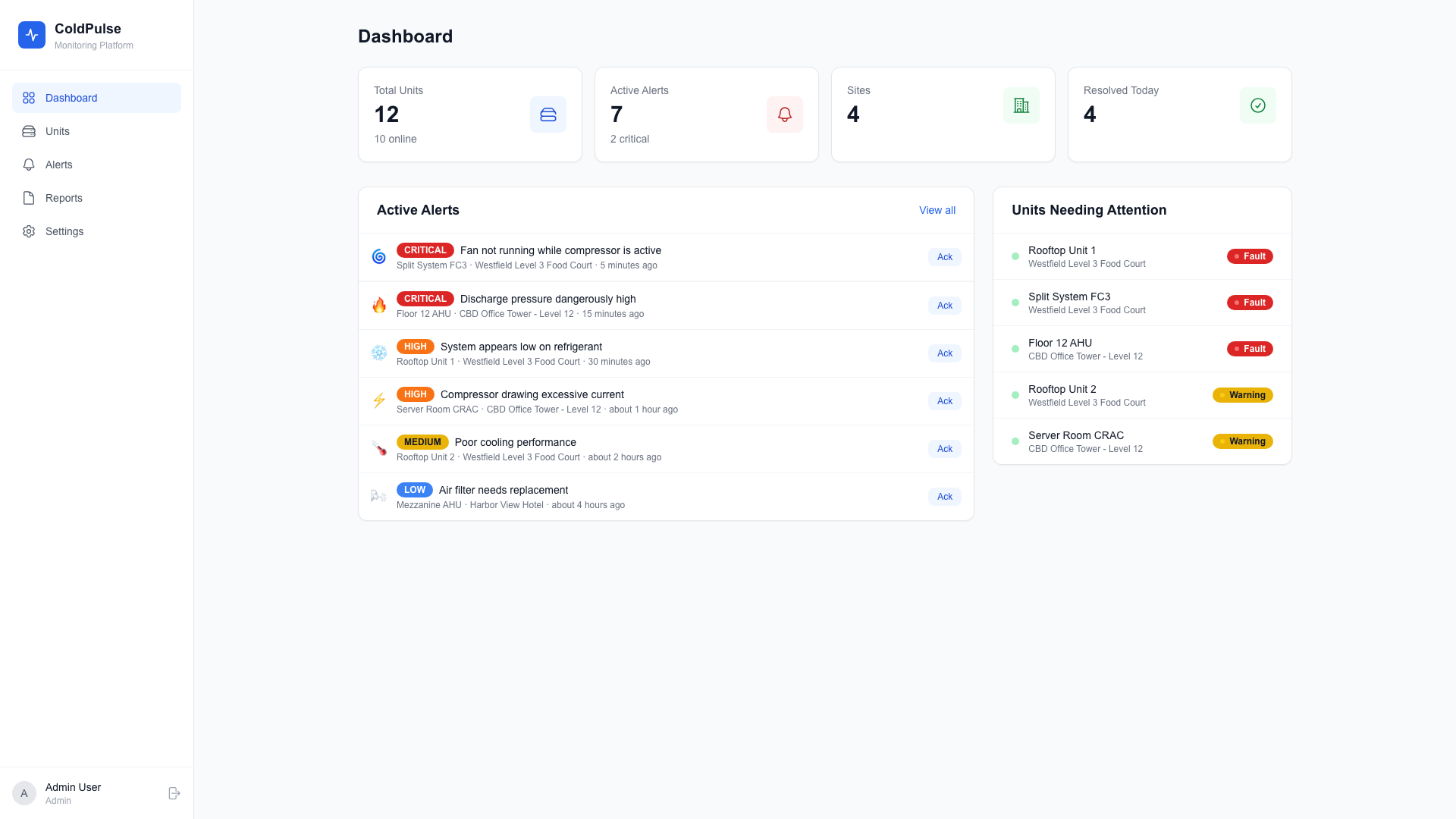Click the Warning badge for Server Room CRAC
Viewport: 1456px width, 819px height.
1243,441
